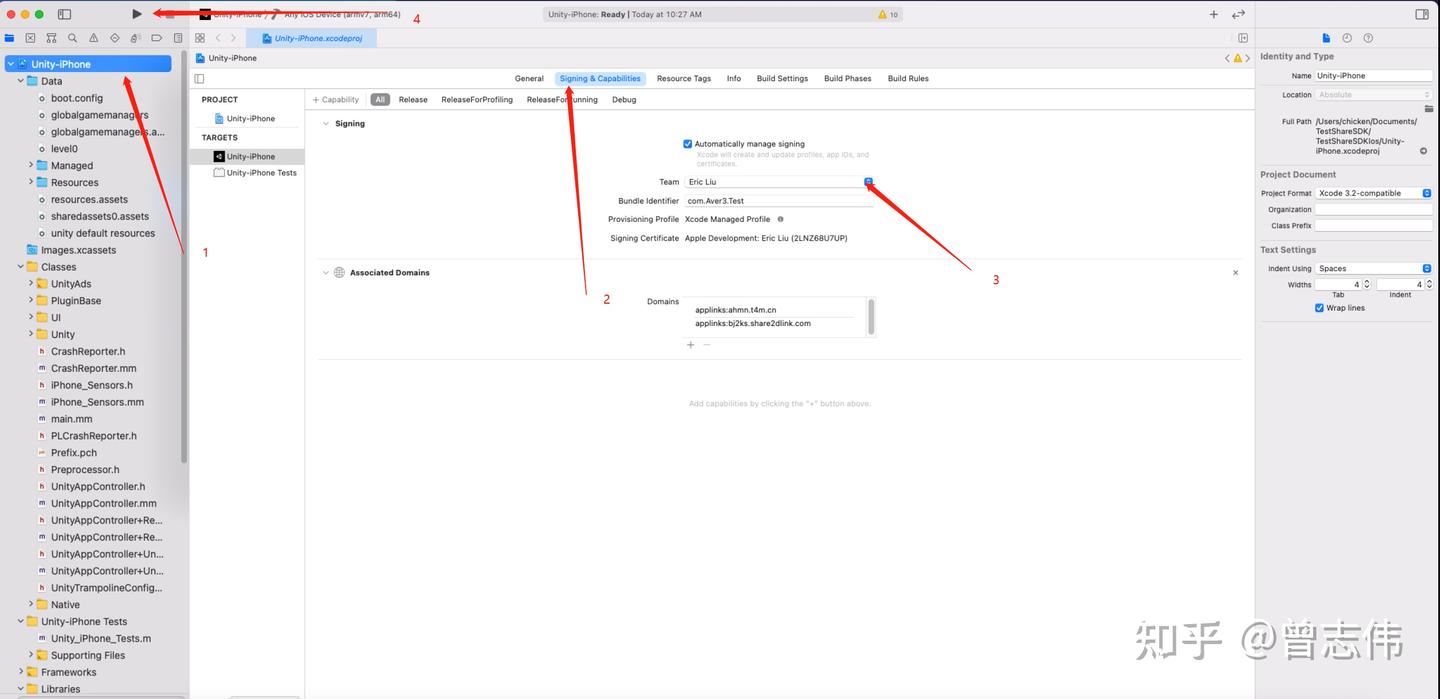Image resolution: width=1440 pixels, height=699 pixels.
Task: Open the Issue navigator in the navigator bar
Action: (93, 37)
